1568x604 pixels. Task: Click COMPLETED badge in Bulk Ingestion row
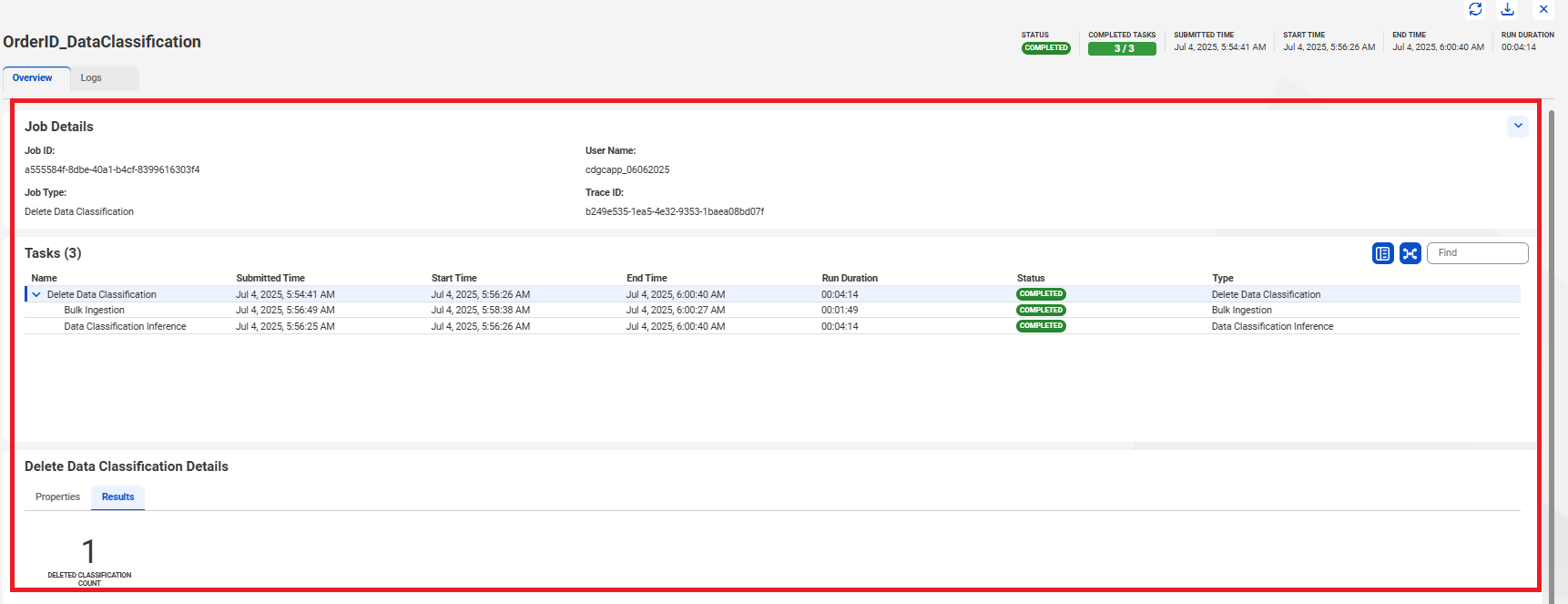[1041, 310]
